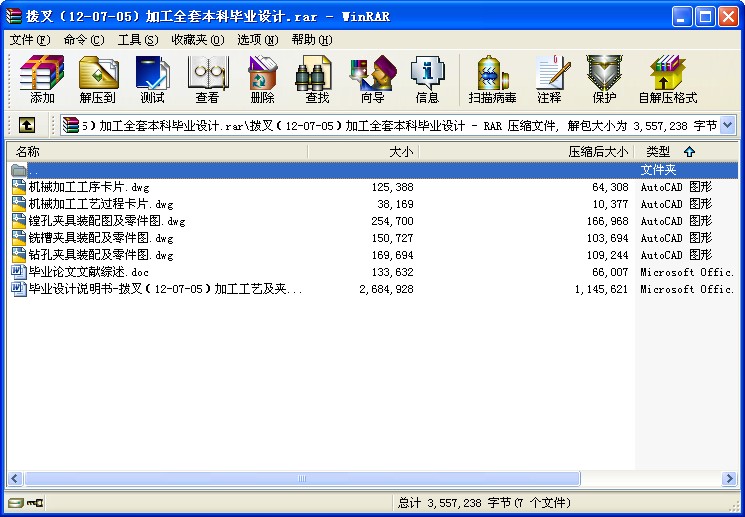This screenshot has height=517, width=745.
Task: Expand the archive path dropdown arrow
Action: tap(727, 125)
